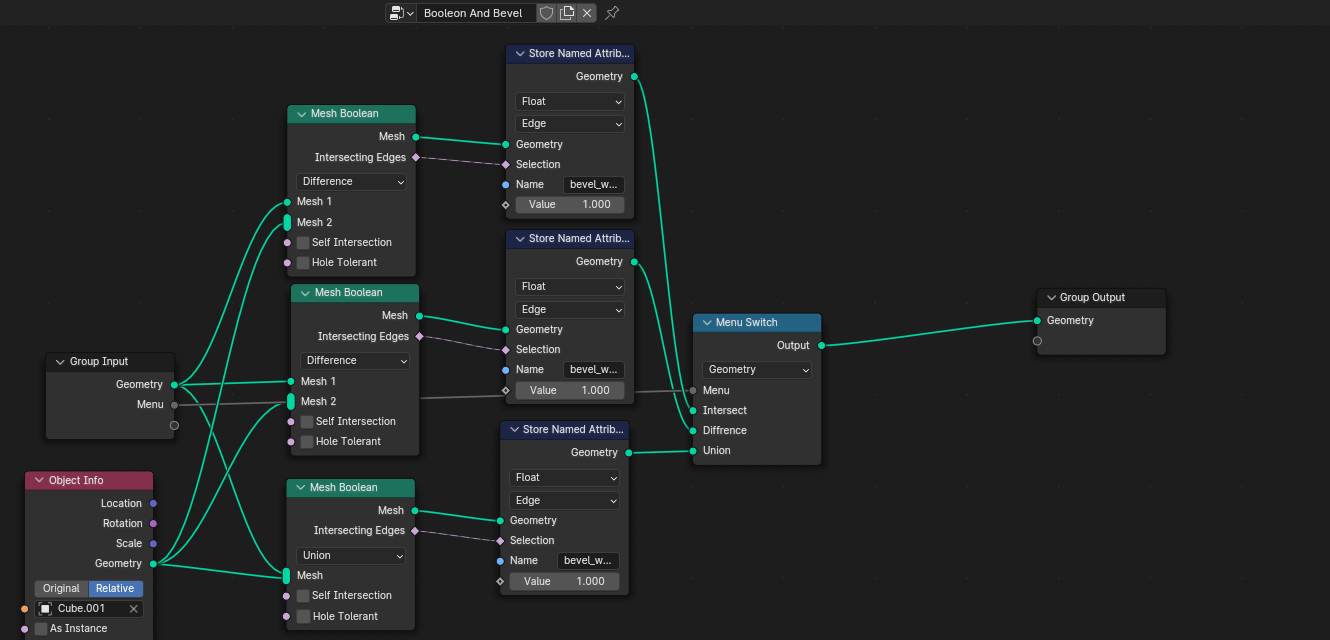Click the object icon beside Cube.001
The height and width of the screenshot is (640, 1330).
point(45,608)
